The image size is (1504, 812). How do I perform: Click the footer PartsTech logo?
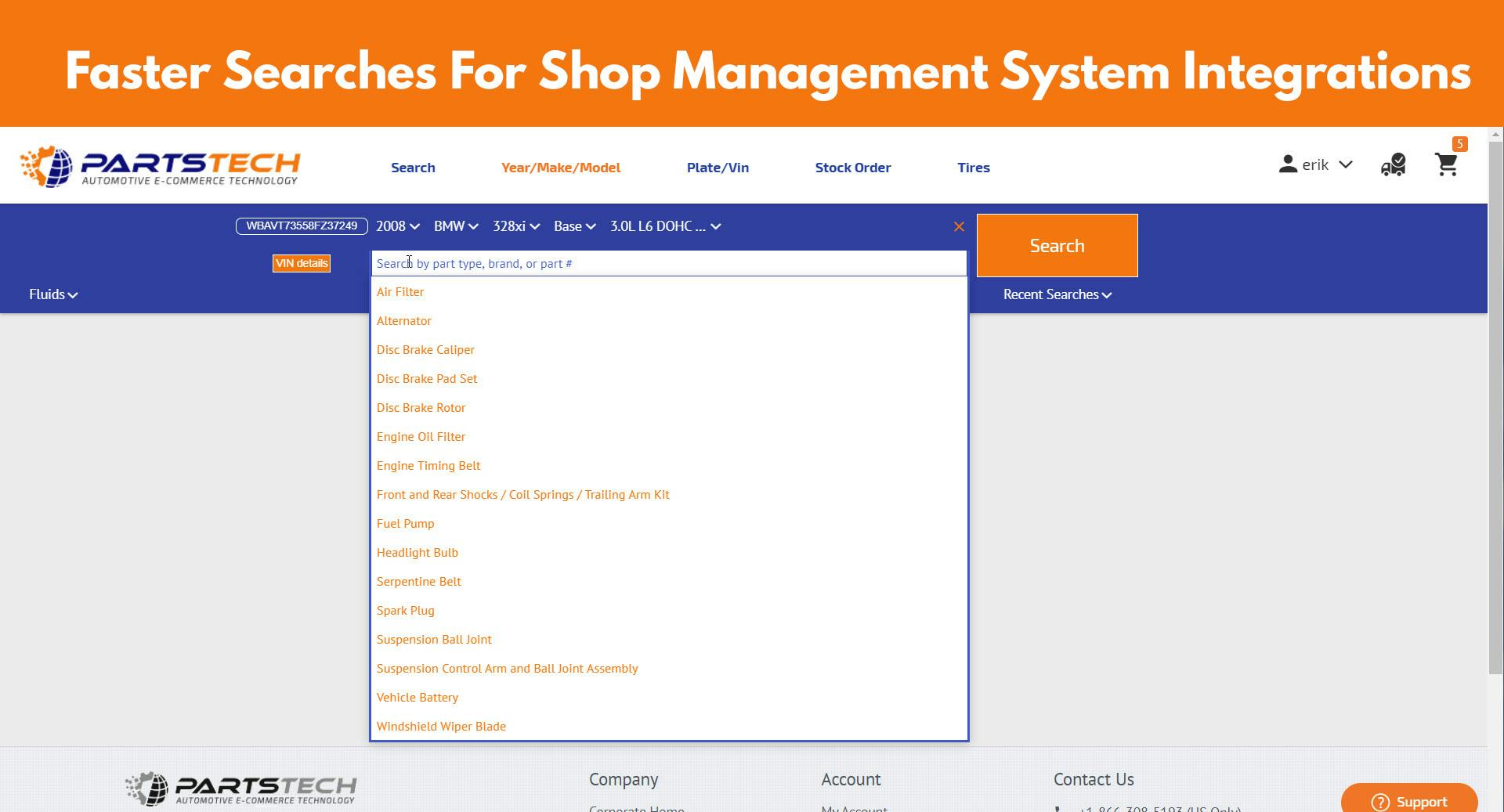point(240,789)
